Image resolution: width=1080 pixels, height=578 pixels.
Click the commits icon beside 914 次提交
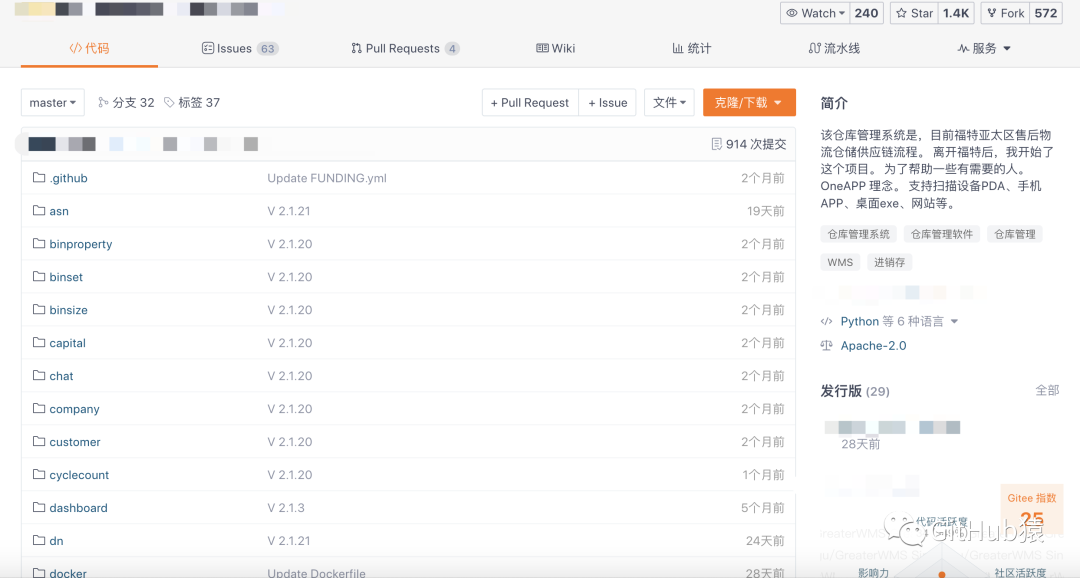(716, 144)
